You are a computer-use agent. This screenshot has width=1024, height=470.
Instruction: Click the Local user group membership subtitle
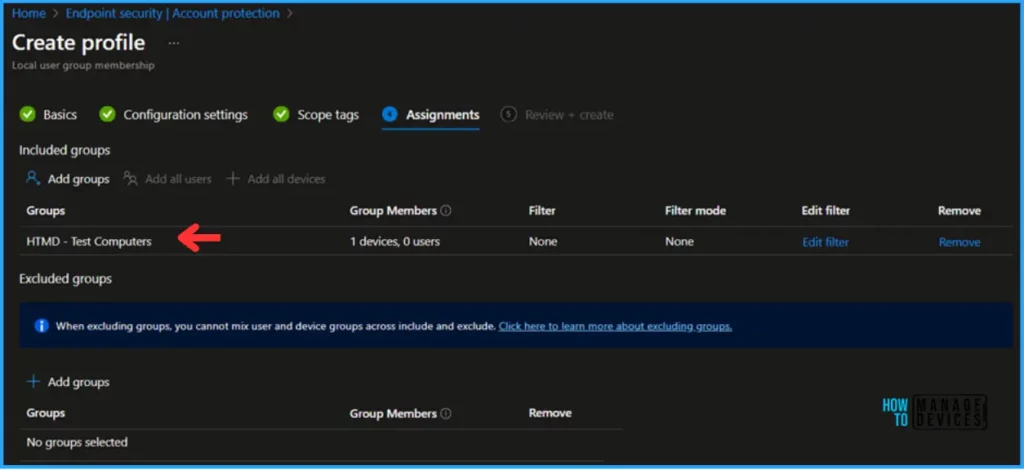(83, 66)
